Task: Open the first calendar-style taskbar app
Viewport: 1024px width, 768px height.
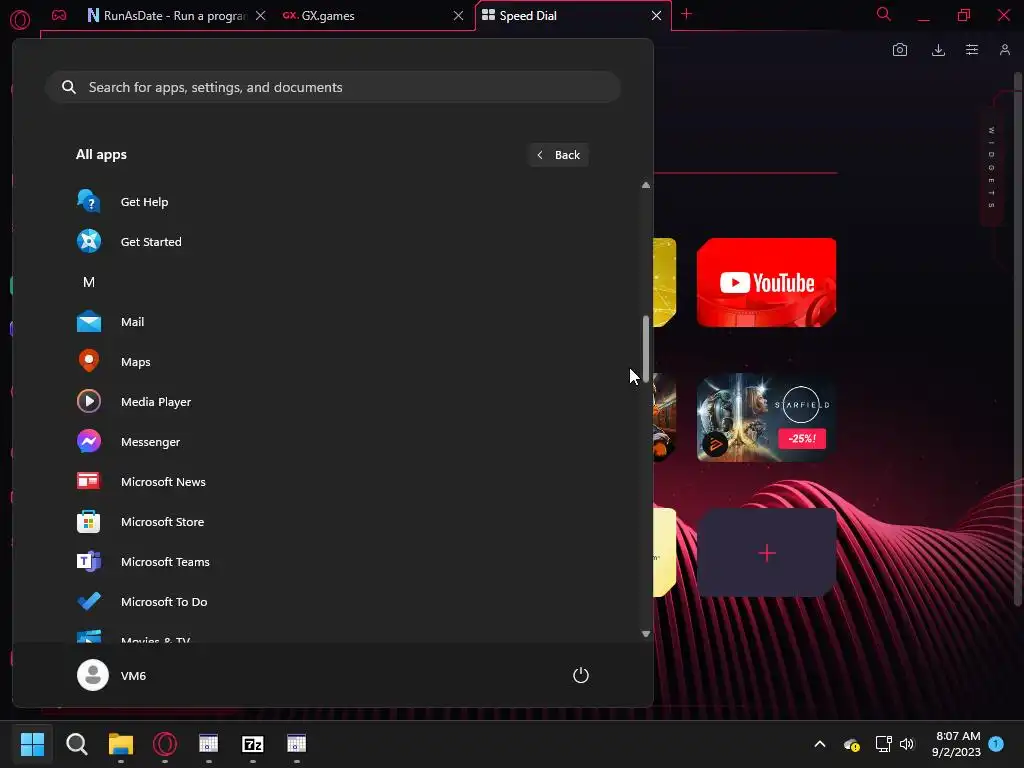Action: pos(208,744)
